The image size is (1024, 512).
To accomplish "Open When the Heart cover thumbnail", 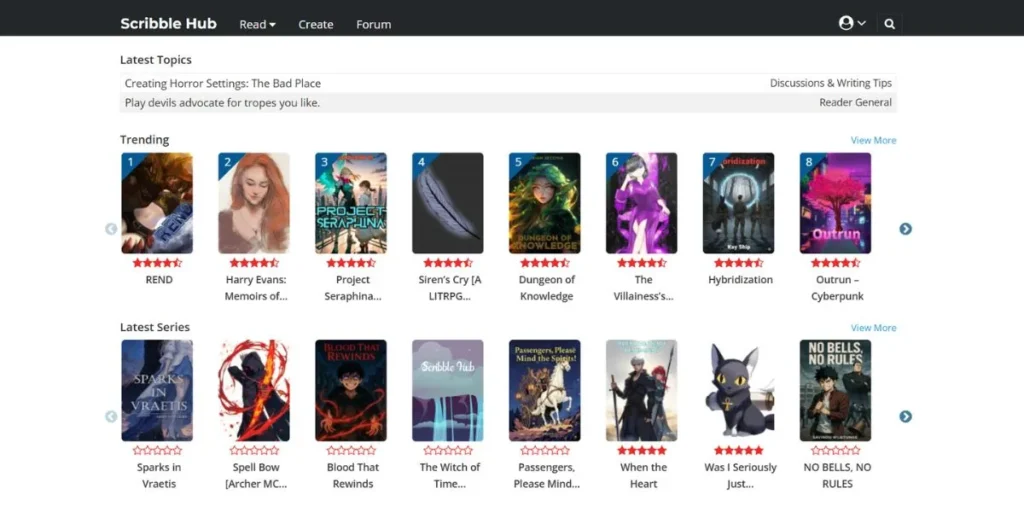I will [x=642, y=391].
